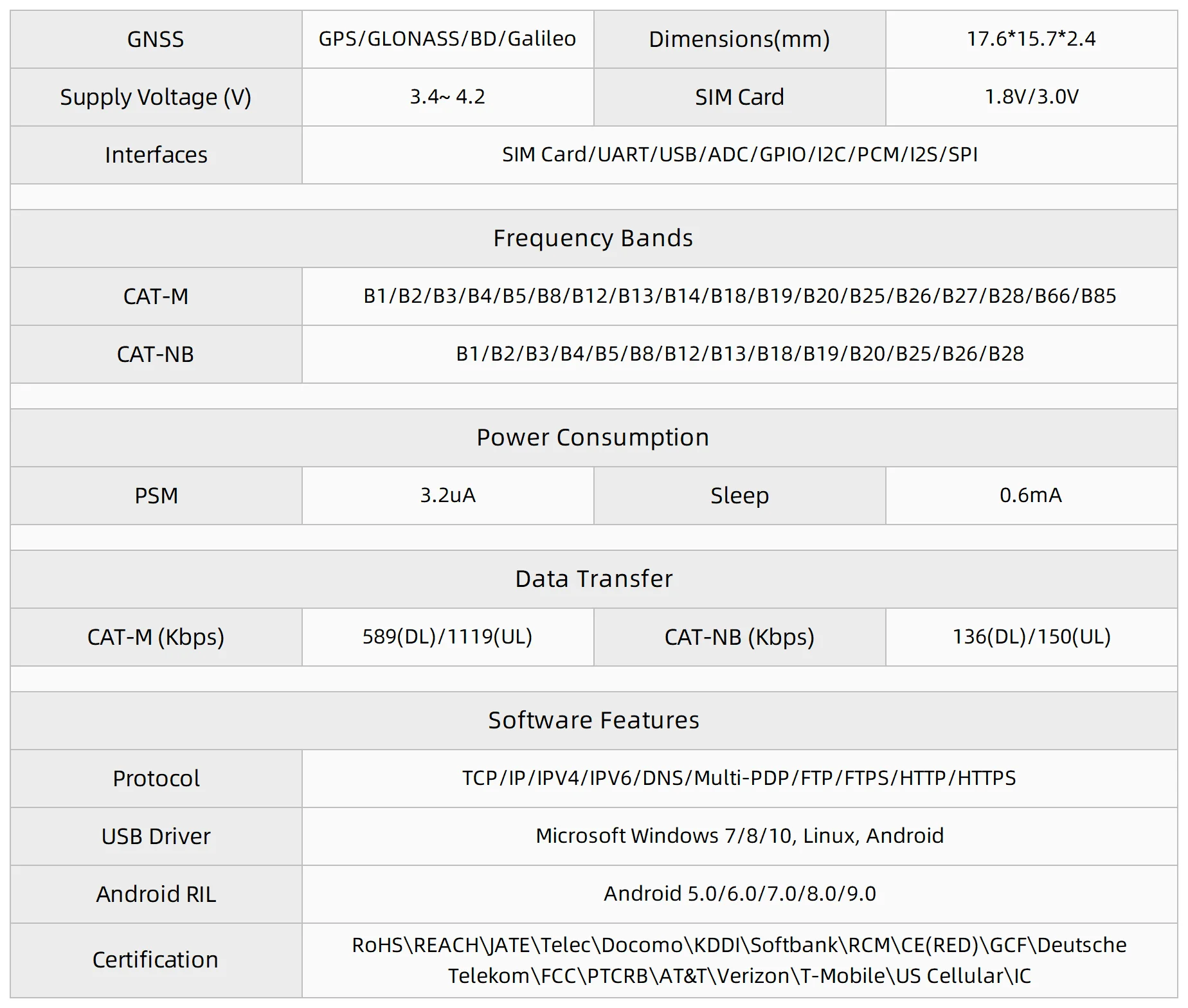The image size is (1188, 1008).
Task: Select the 589(DL)/1119(UL) rate value
Action: coord(447,637)
